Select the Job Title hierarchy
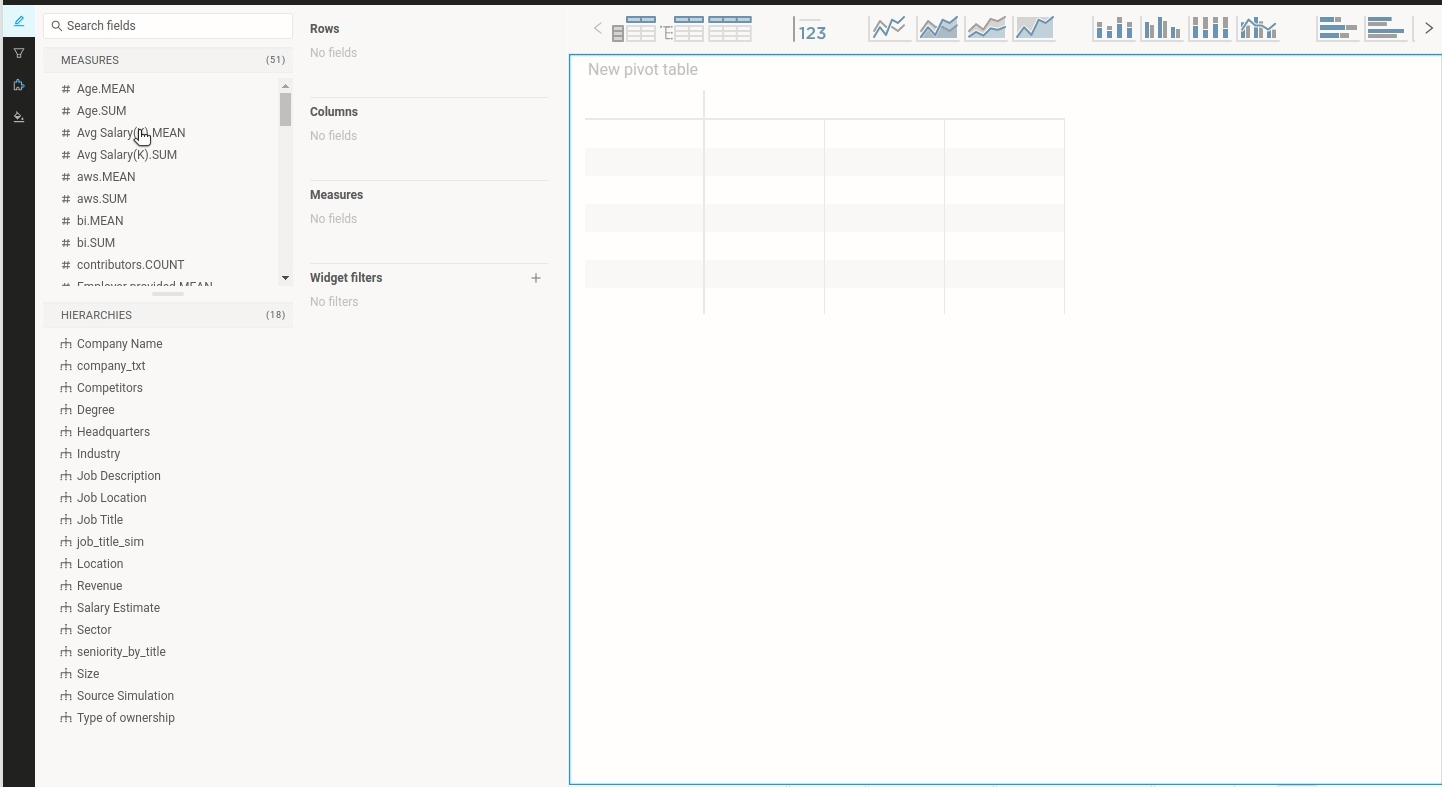This screenshot has width=1442, height=787. [100, 520]
